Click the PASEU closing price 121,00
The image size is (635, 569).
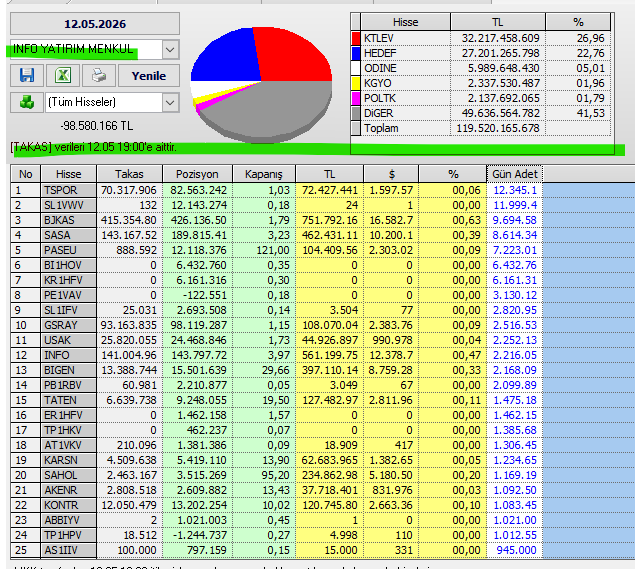(x=273, y=250)
